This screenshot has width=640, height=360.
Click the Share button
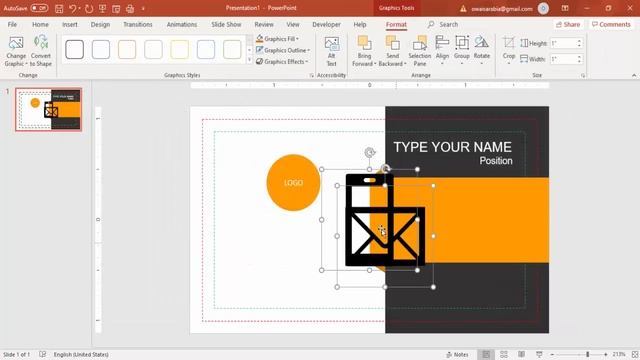tap(568, 24)
